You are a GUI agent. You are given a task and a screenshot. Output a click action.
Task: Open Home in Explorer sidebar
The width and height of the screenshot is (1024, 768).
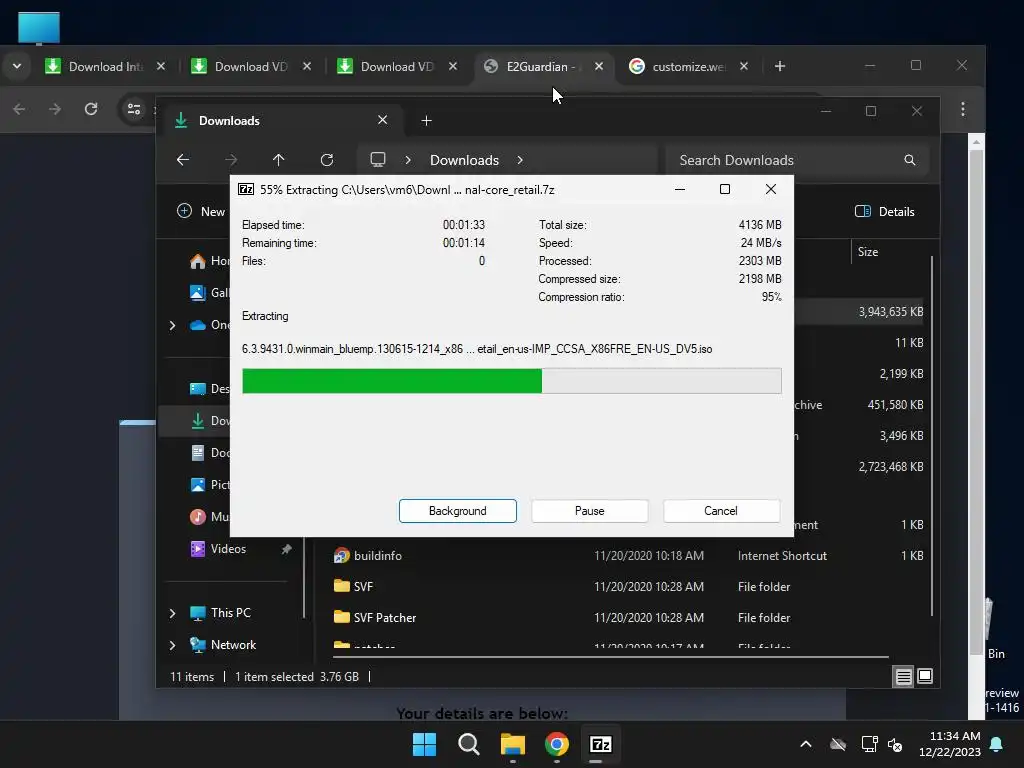click(208, 261)
